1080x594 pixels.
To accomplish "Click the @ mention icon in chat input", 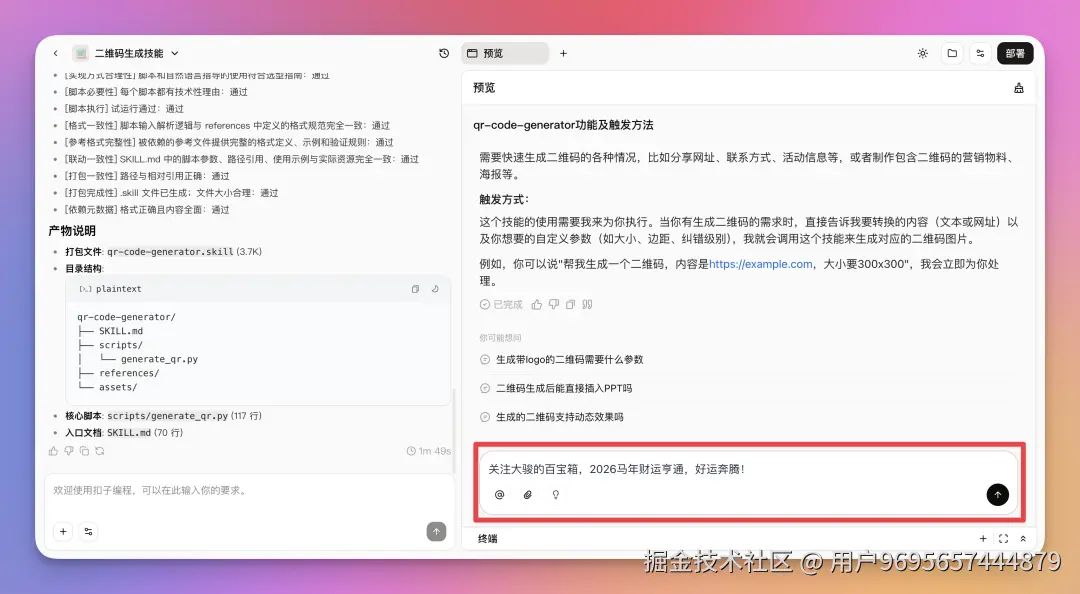I will tap(500, 494).
